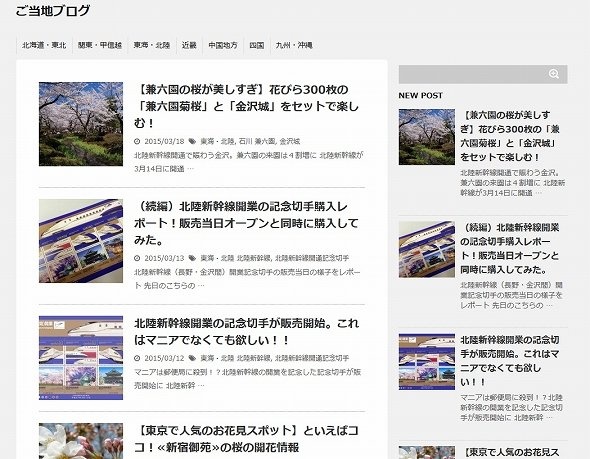The width and height of the screenshot is (590, 459).
Task: Click the clock icon beside 2015/03/18
Action: tap(137, 141)
